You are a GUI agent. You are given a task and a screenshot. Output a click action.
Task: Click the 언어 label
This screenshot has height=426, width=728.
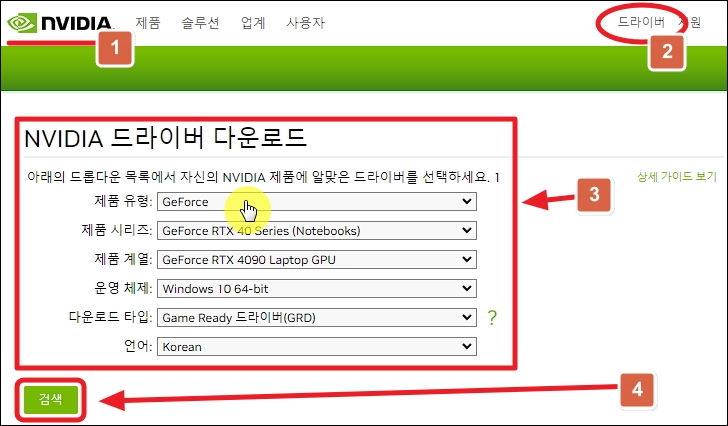point(138,346)
